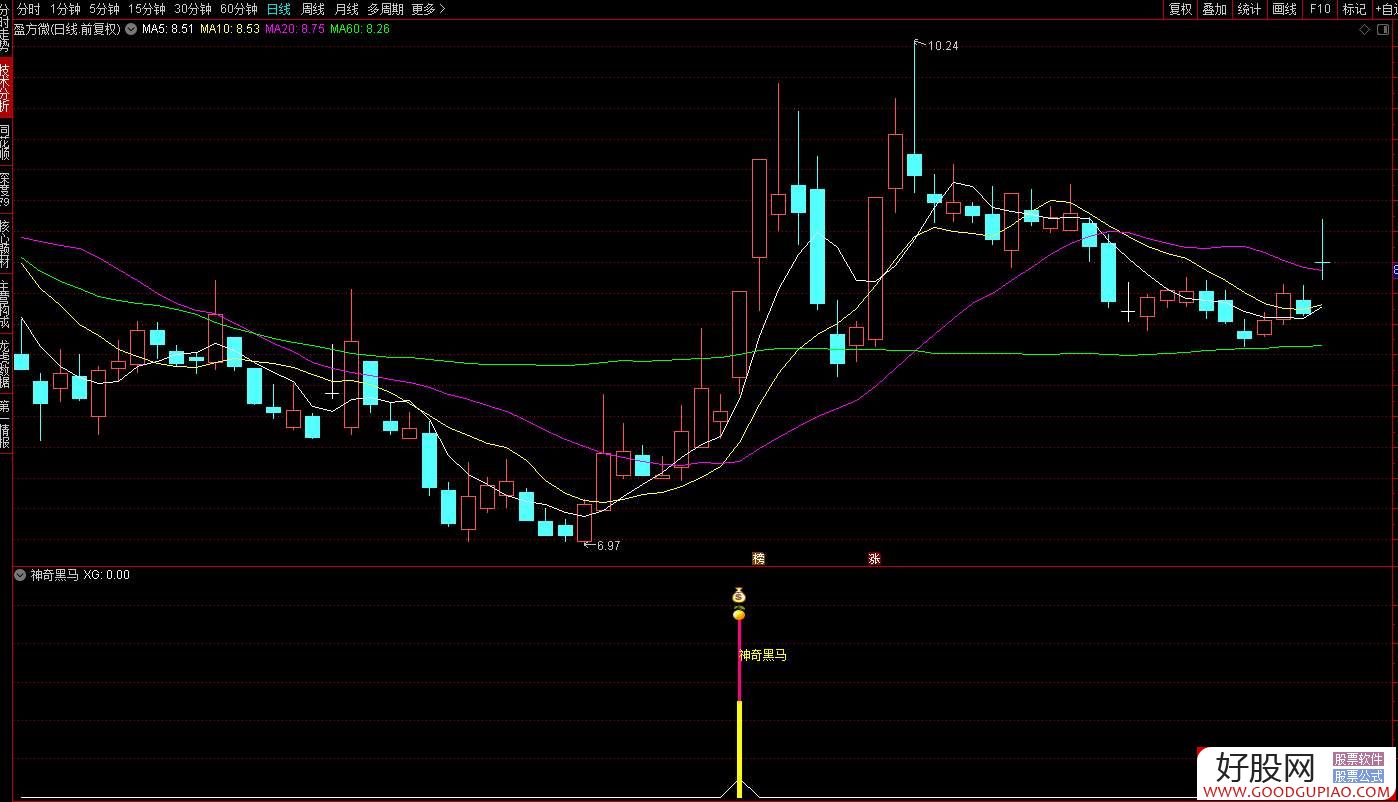
Task: Click the 10.24 high price label
Action: tap(943, 46)
